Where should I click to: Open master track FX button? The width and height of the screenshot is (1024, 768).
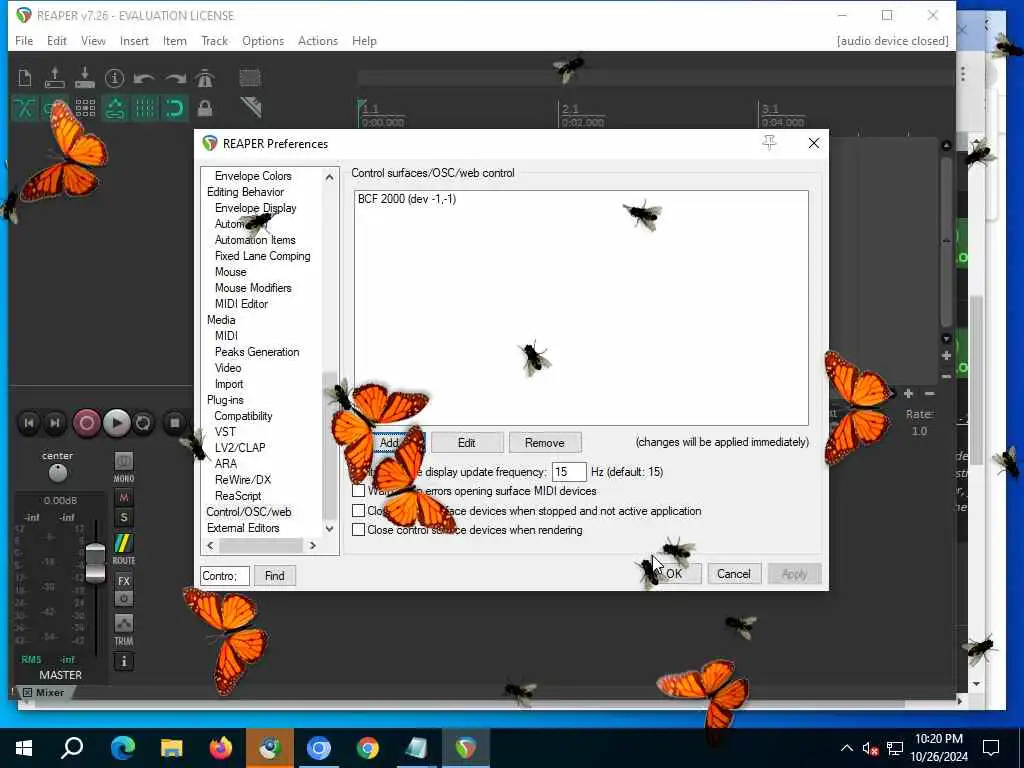click(x=124, y=581)
